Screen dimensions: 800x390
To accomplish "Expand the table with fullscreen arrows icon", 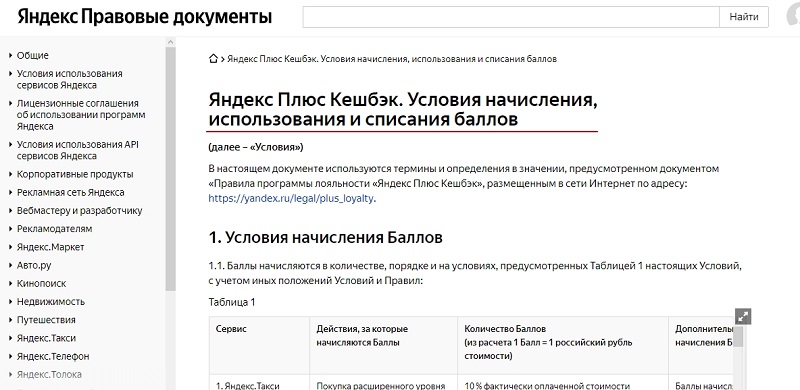I will pos(743,316).
